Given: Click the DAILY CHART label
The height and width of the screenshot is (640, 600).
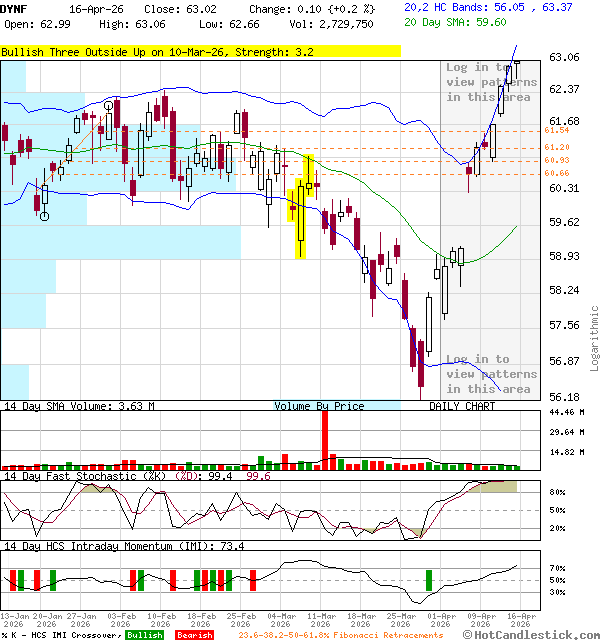Looking at the screenshot, I should [462, 406].
